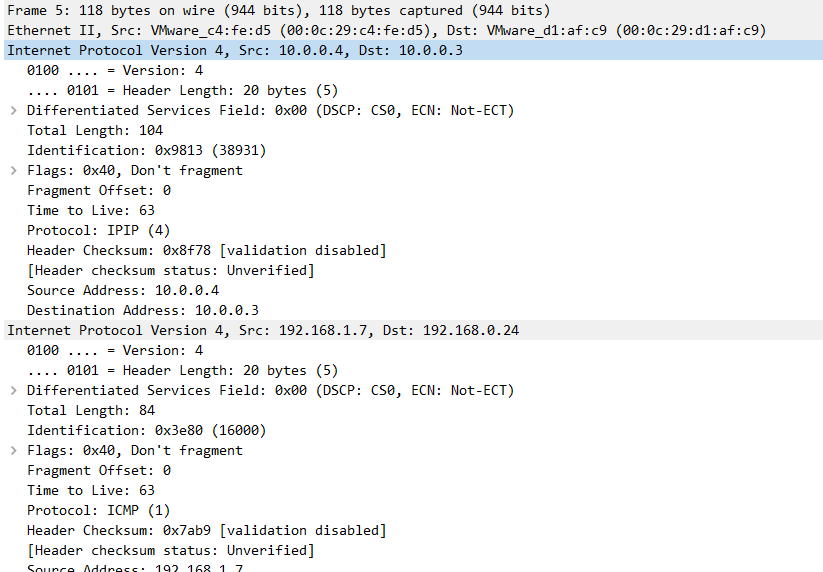
Task: Select Total Length: 84 field
Action: (x=91, y=410)
